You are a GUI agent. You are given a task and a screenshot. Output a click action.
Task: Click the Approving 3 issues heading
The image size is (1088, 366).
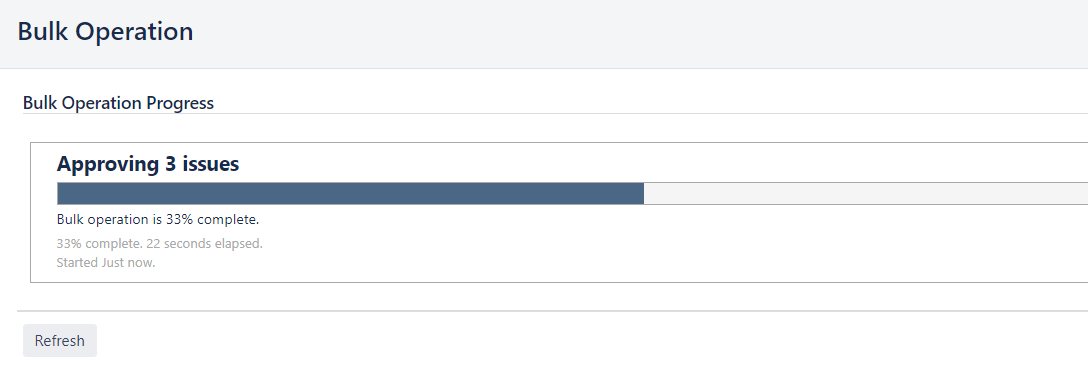(148, 164)
